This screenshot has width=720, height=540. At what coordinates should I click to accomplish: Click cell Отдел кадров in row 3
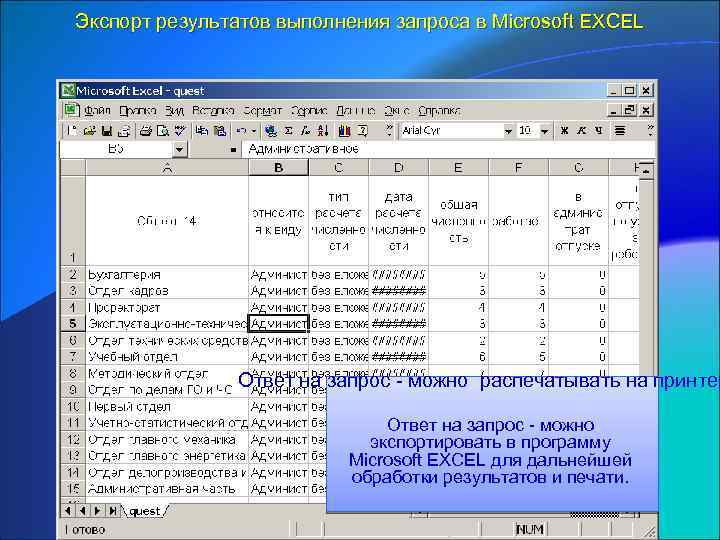pos(167,291)
